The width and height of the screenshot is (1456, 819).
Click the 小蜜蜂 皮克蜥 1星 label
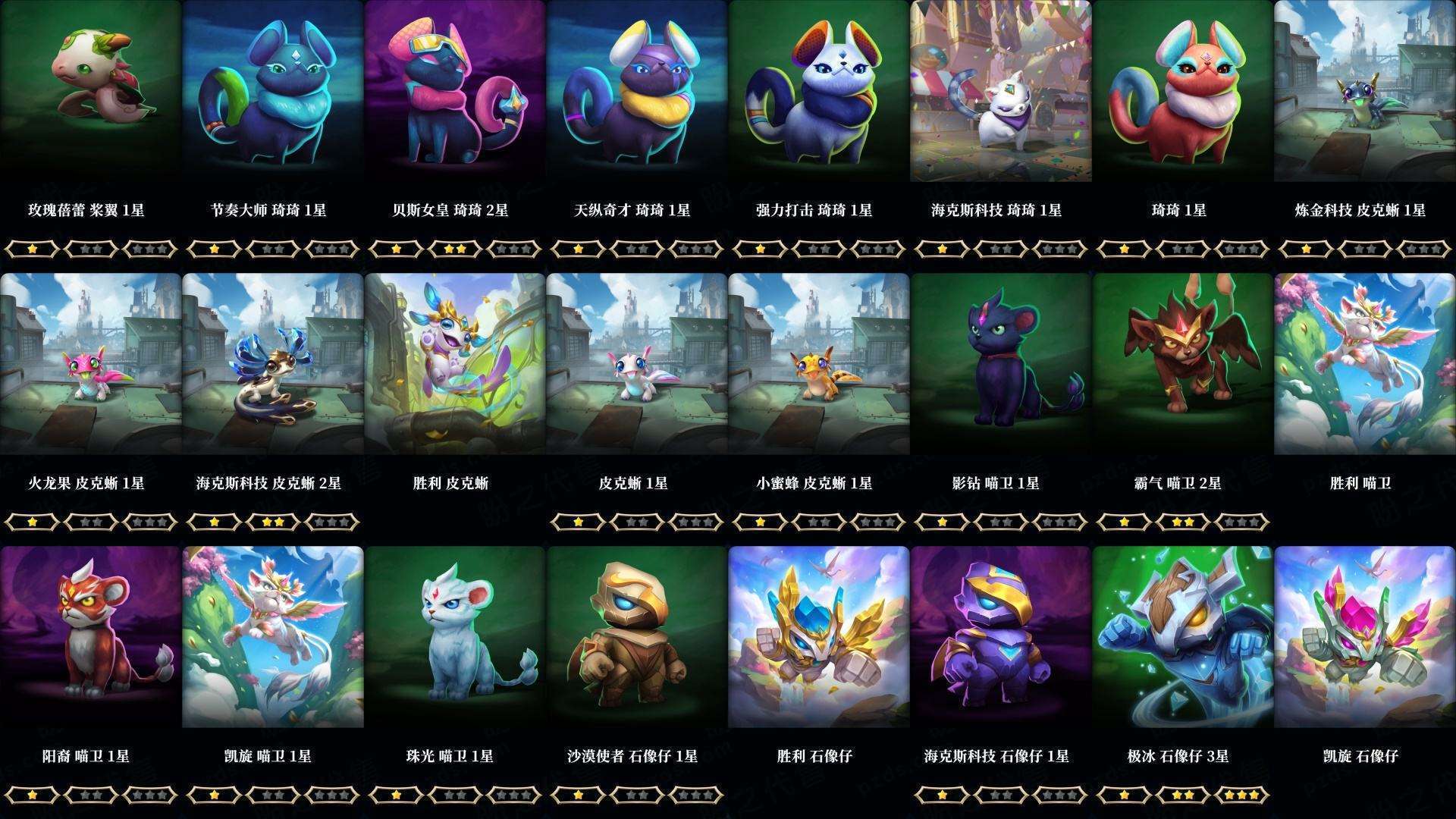pyautogui.click(x=814, y=483)
